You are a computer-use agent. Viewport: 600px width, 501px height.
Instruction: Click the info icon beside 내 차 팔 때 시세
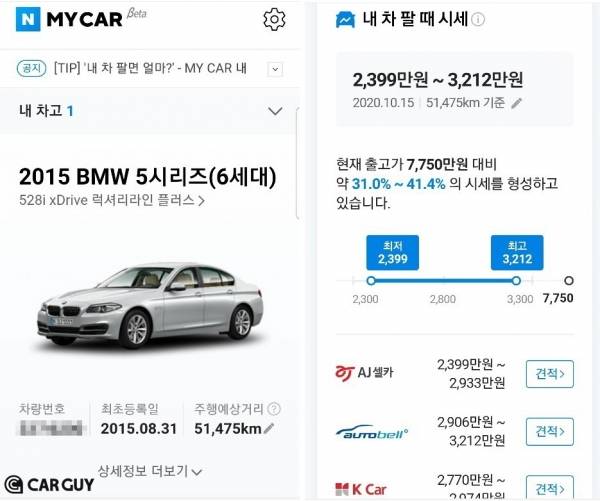pos(478,19)
